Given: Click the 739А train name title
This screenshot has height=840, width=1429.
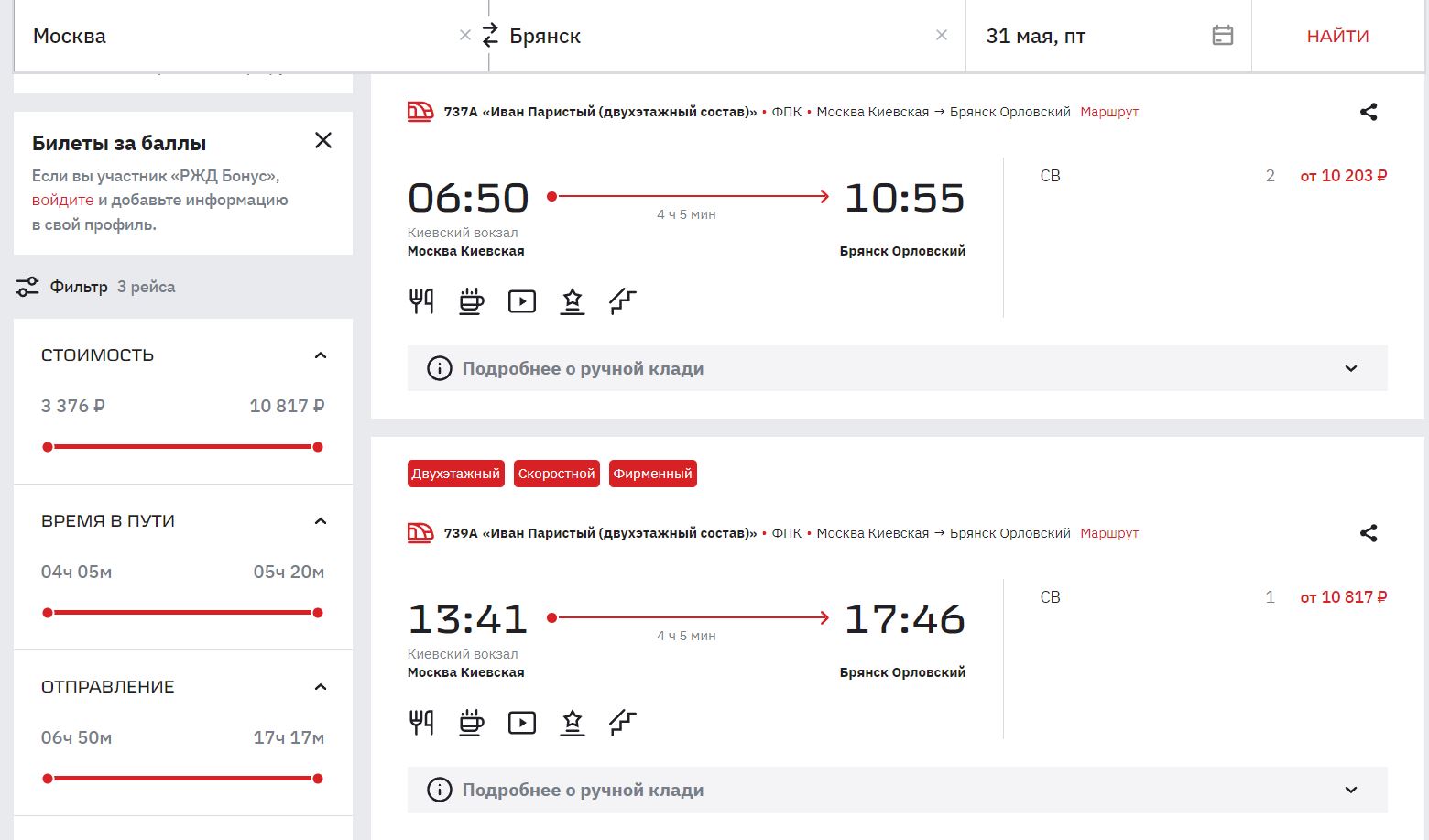Looking at the screenshot, I should point(601,533).
